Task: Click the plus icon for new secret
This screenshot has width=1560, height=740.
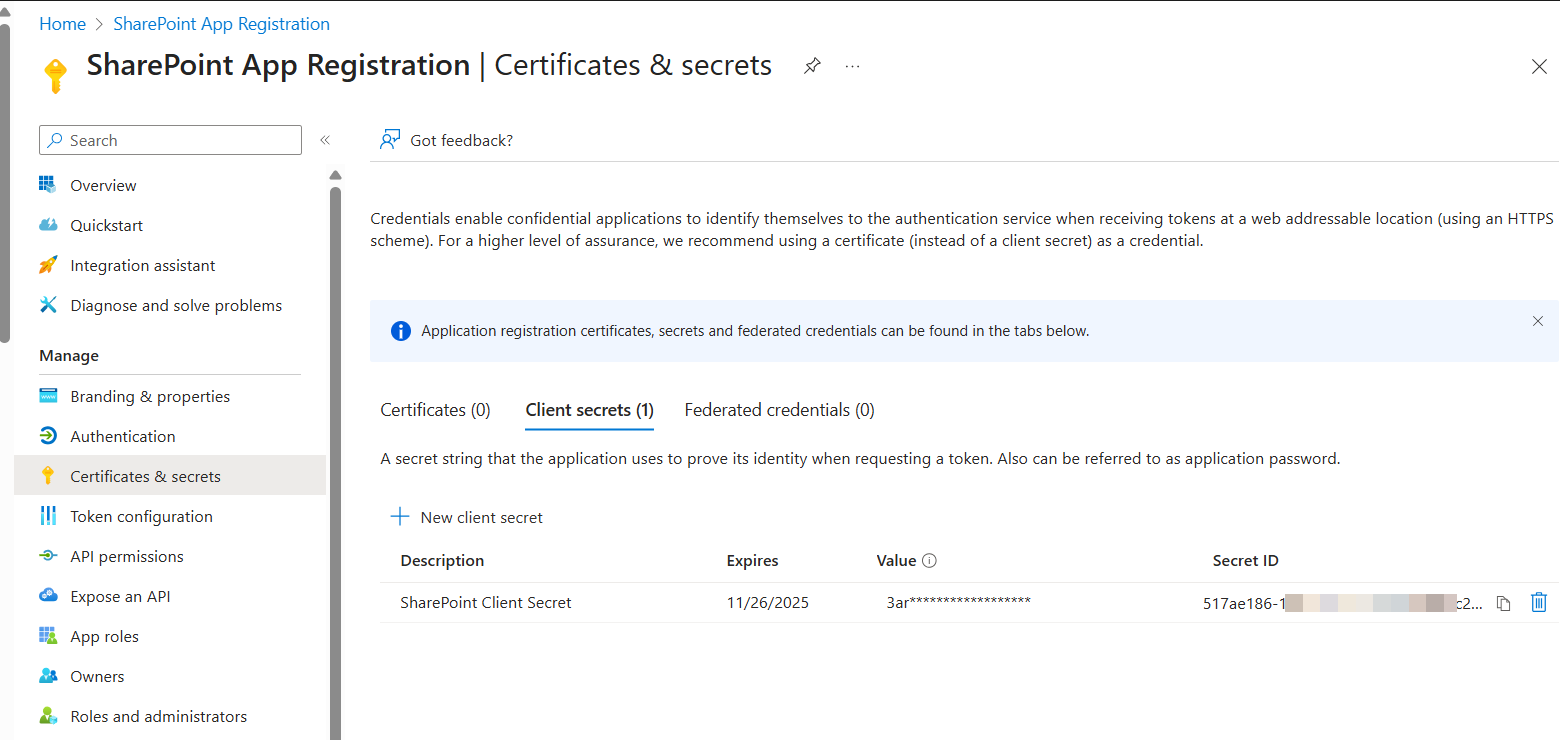Action: tap(400, 517)
